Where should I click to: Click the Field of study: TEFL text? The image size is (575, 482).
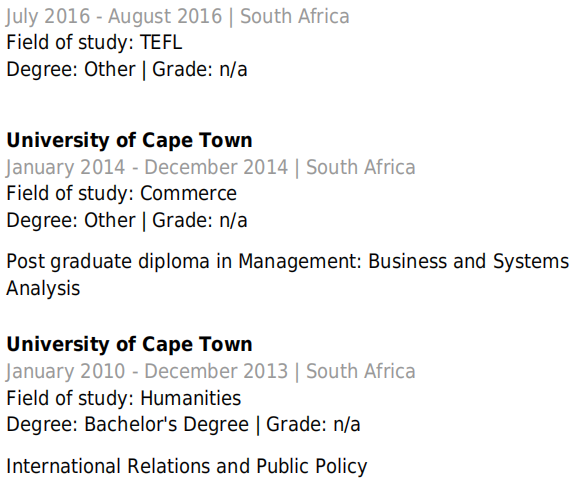(94, 42)
